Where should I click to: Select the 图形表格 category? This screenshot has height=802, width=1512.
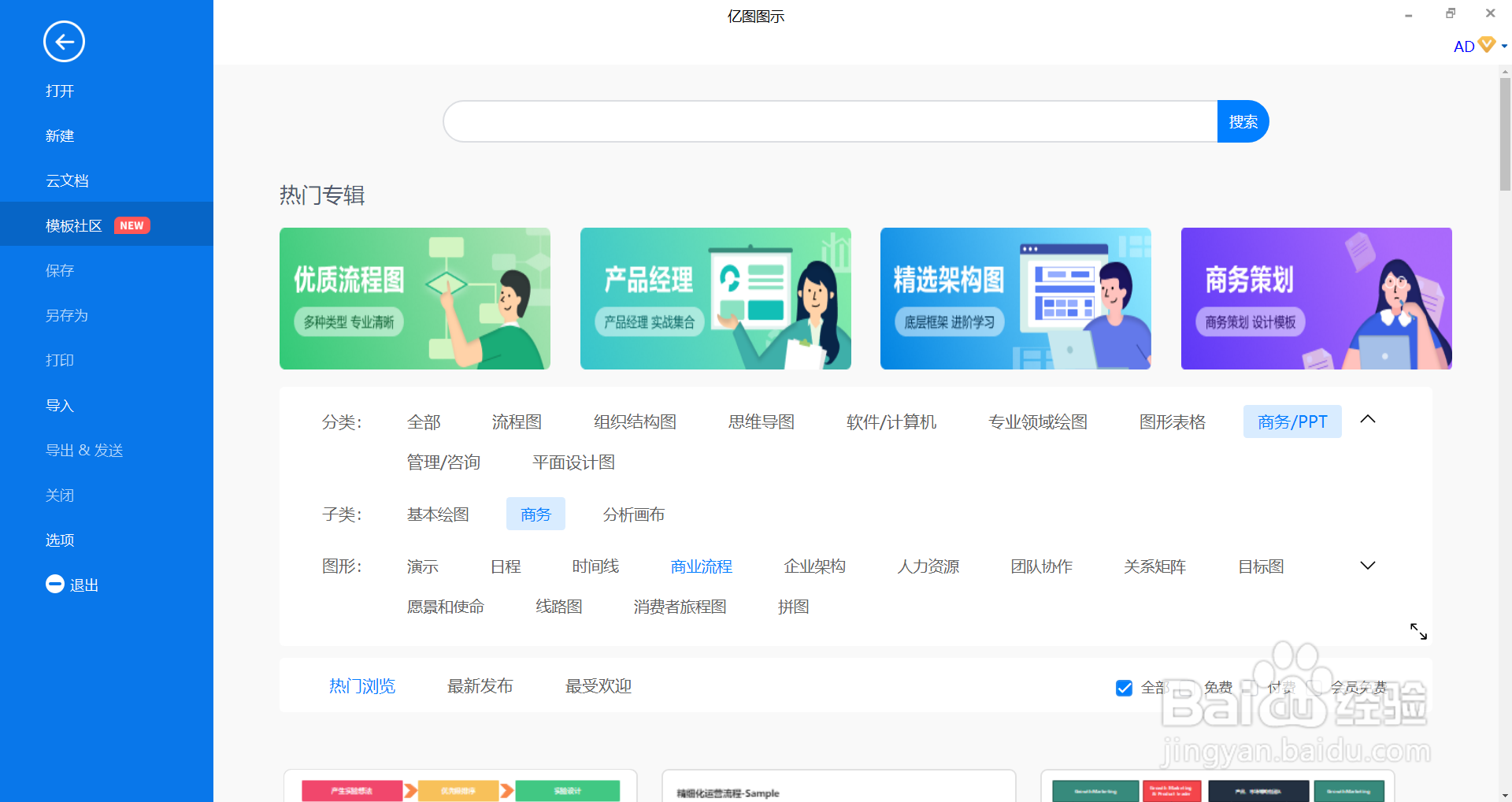pos(1173,422)
